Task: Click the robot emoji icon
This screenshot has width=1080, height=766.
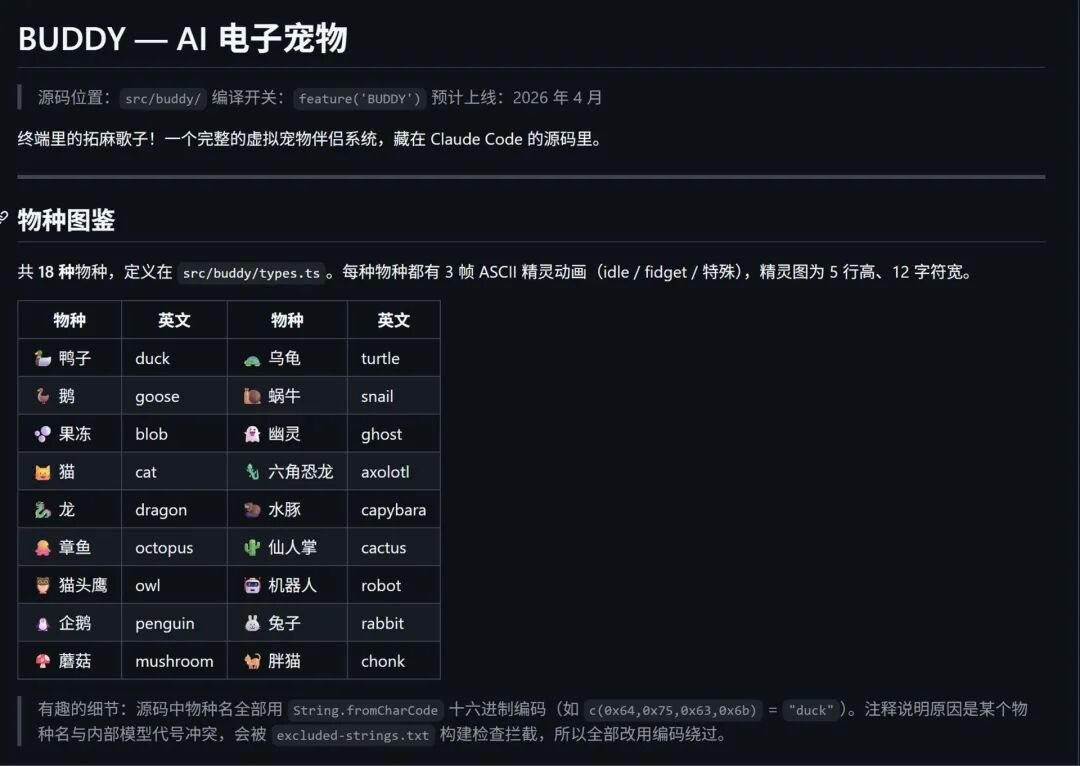Action: tap(252, 586)
